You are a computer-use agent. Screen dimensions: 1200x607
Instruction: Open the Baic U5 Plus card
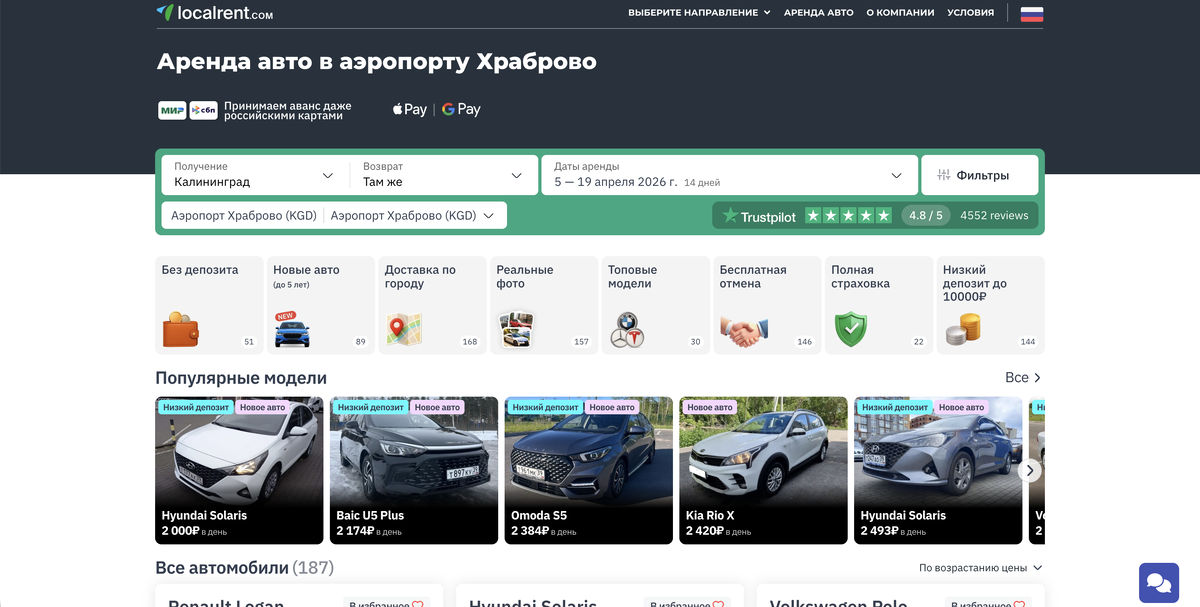click(x=414, y=470)
